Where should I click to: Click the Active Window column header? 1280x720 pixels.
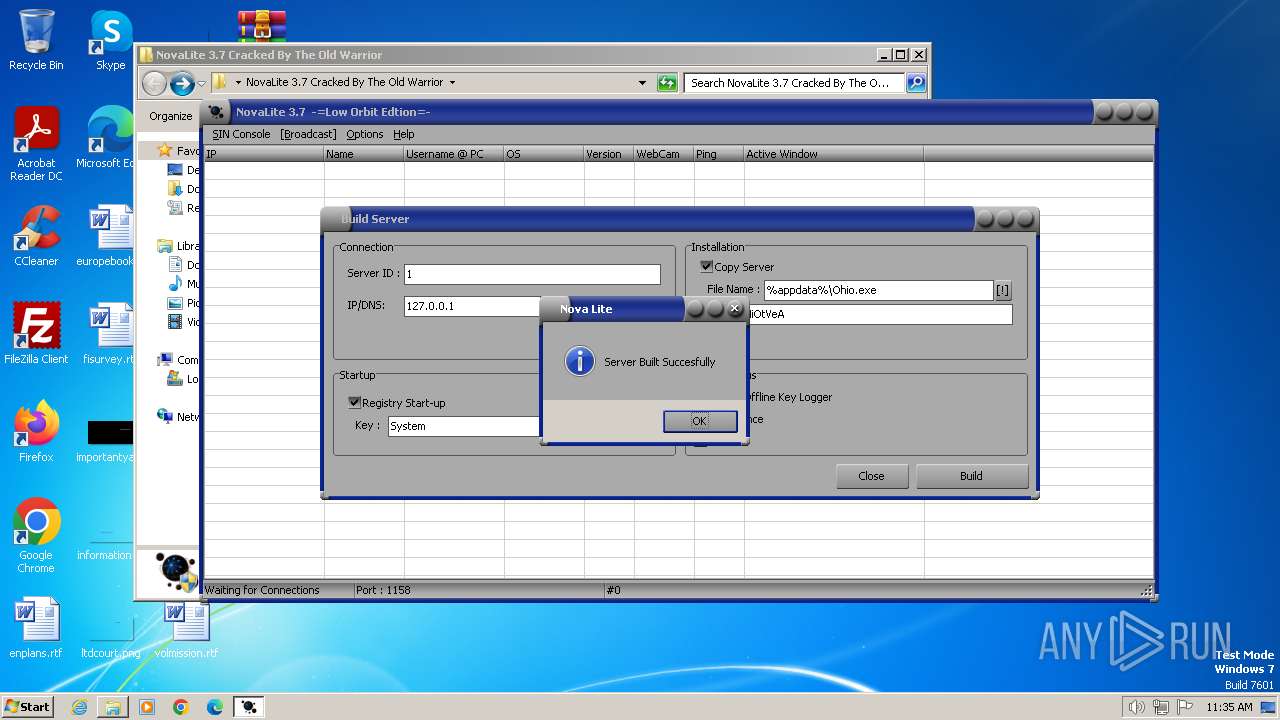coord(834,154)
